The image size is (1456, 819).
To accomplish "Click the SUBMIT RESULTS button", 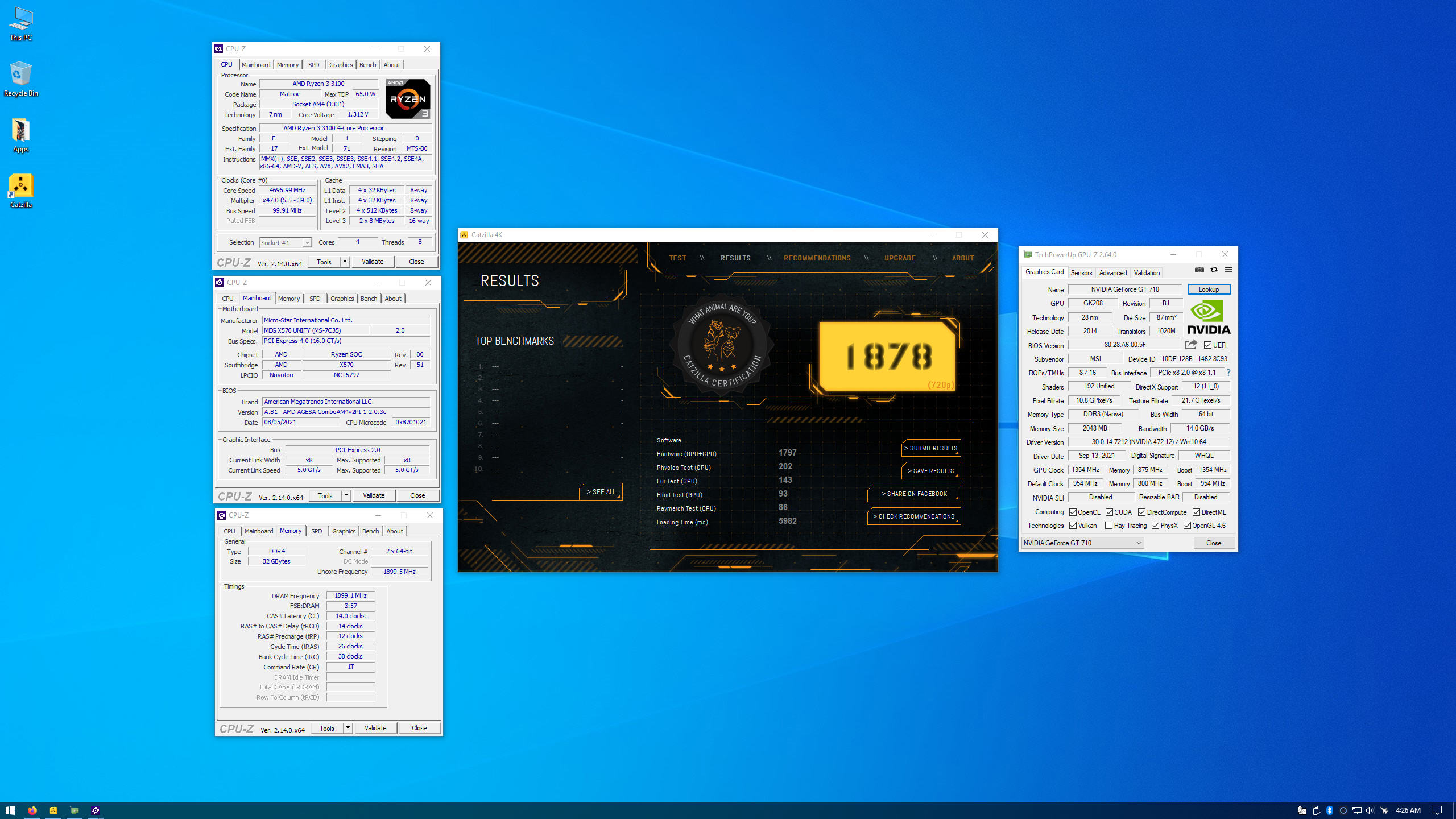I will tap(931, 448).
